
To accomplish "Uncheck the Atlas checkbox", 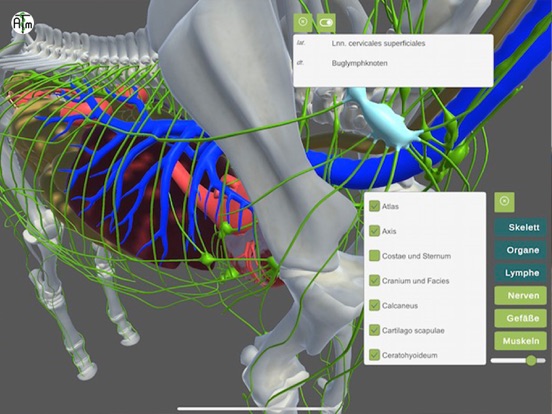I will pos(374,206).
